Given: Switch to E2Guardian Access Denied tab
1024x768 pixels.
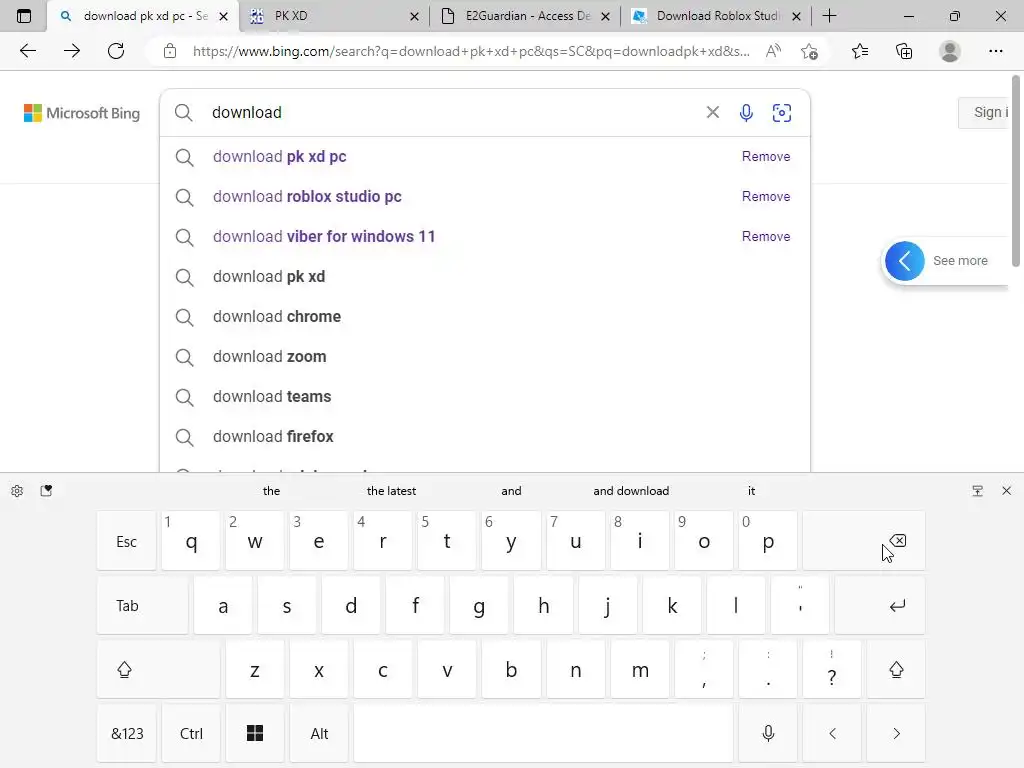Looking at the screenshot, I should point(526,16).
